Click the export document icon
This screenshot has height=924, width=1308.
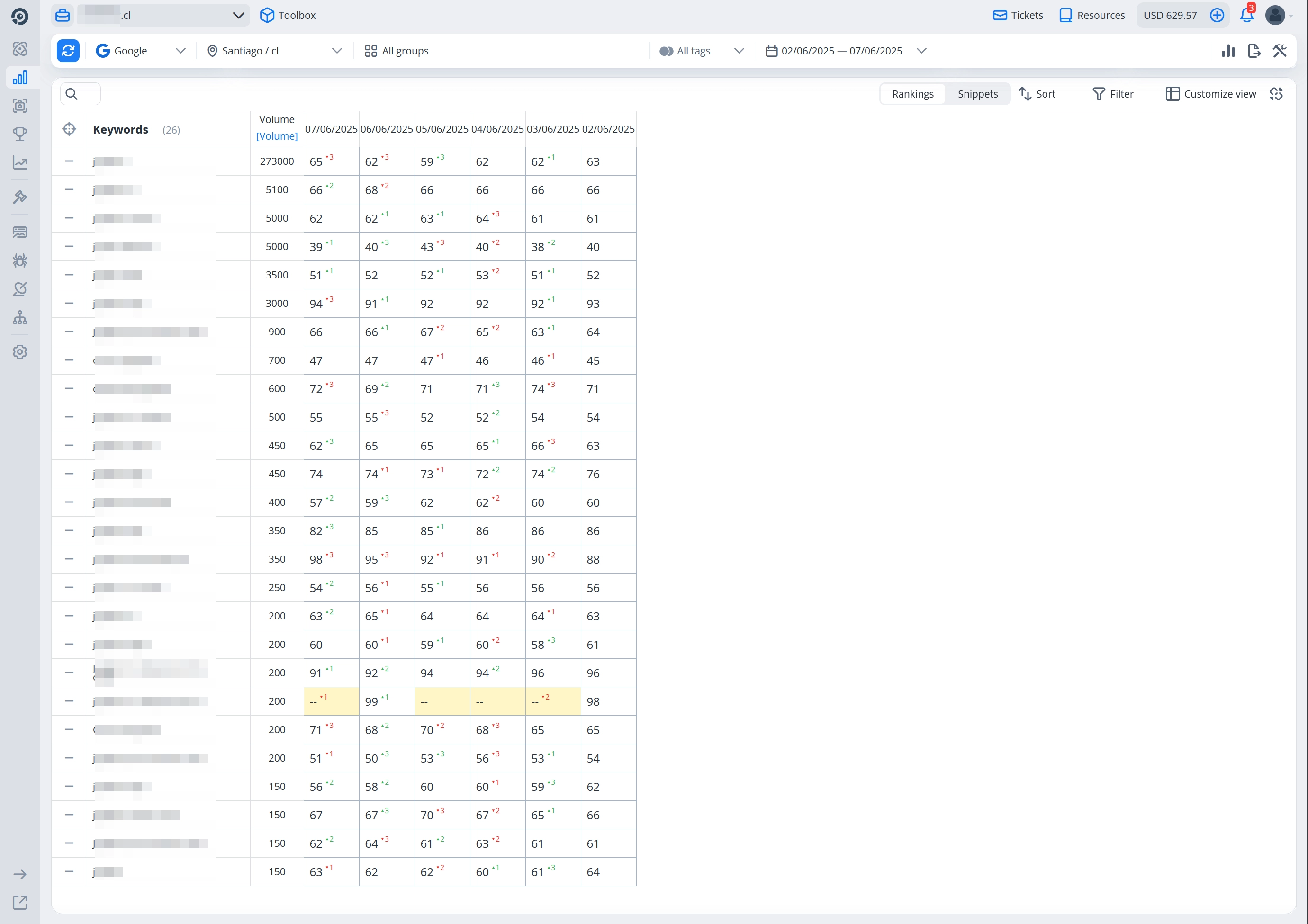[x=1254, y=51]
